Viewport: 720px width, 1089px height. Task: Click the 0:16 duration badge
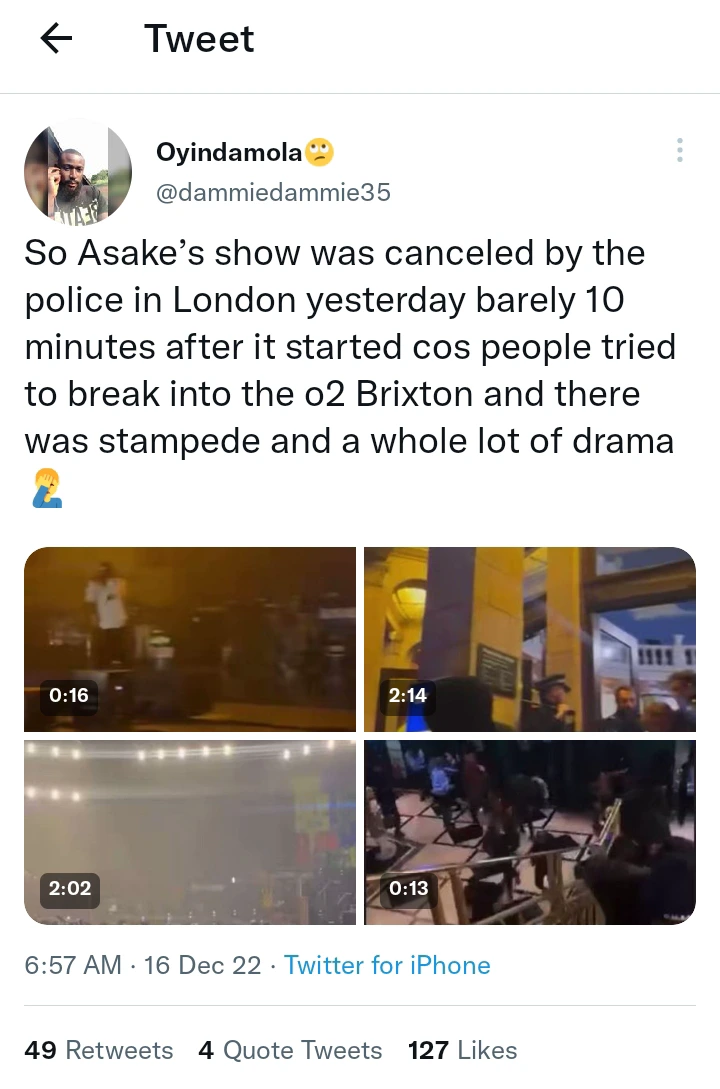[x=69, y=695]
